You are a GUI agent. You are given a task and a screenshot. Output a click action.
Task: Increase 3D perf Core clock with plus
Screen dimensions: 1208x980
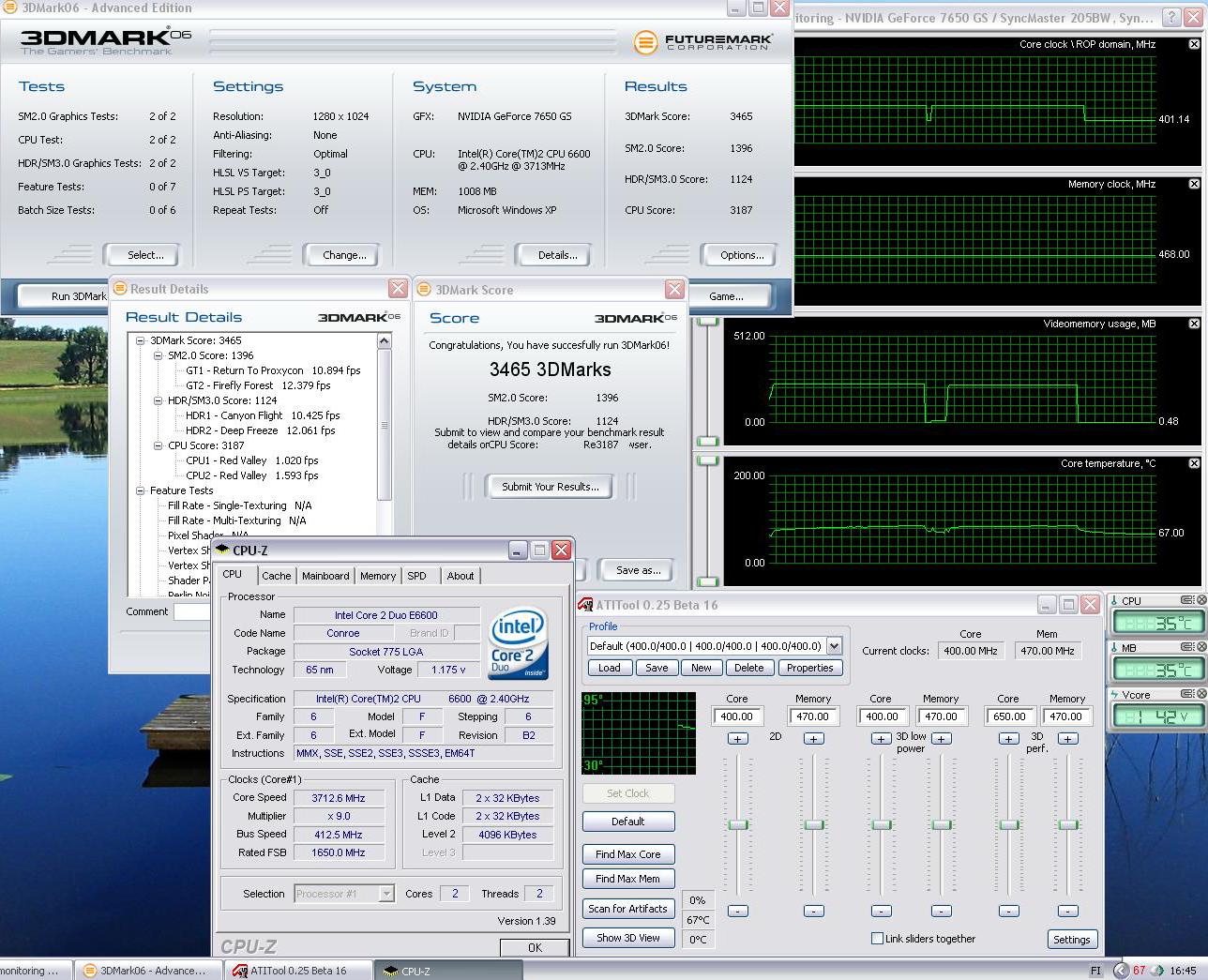click(x=1008, y=739)
